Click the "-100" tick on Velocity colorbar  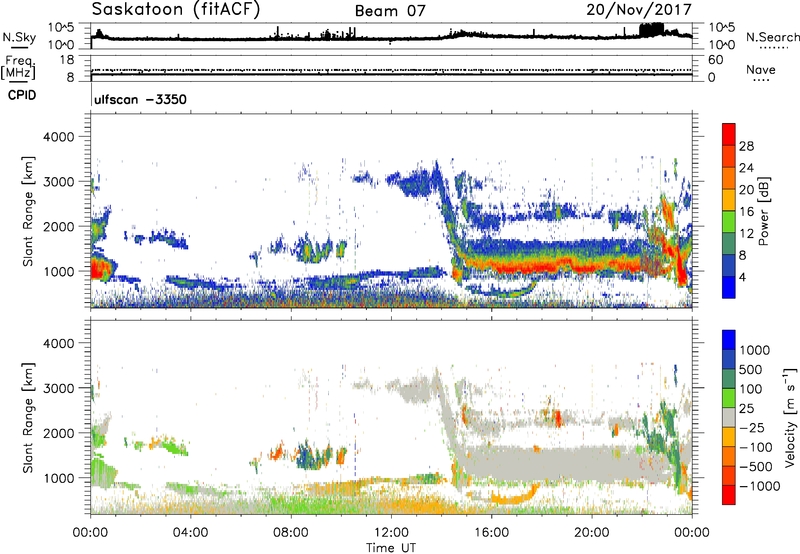(756, 447)
